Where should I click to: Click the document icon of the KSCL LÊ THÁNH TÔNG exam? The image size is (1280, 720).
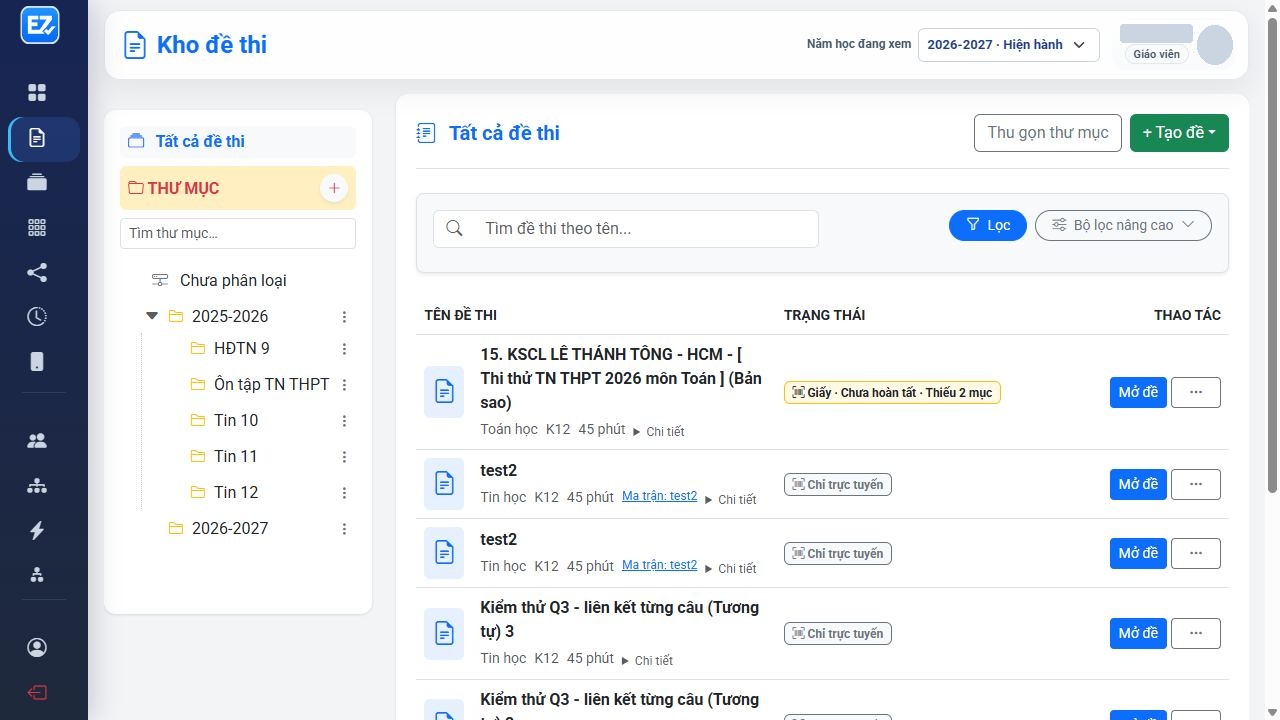pyautogui.click(x=444, y=392)
